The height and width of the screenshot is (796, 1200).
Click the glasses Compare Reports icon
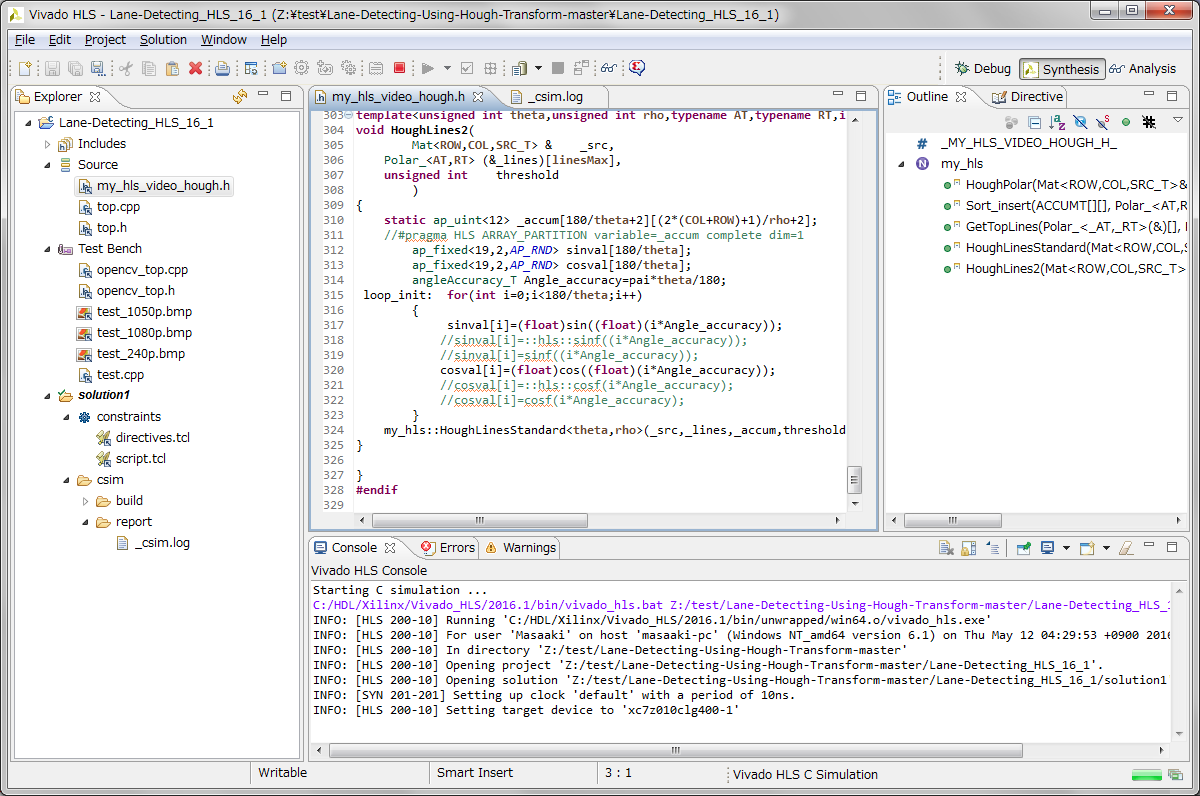[x=608, y=69]
